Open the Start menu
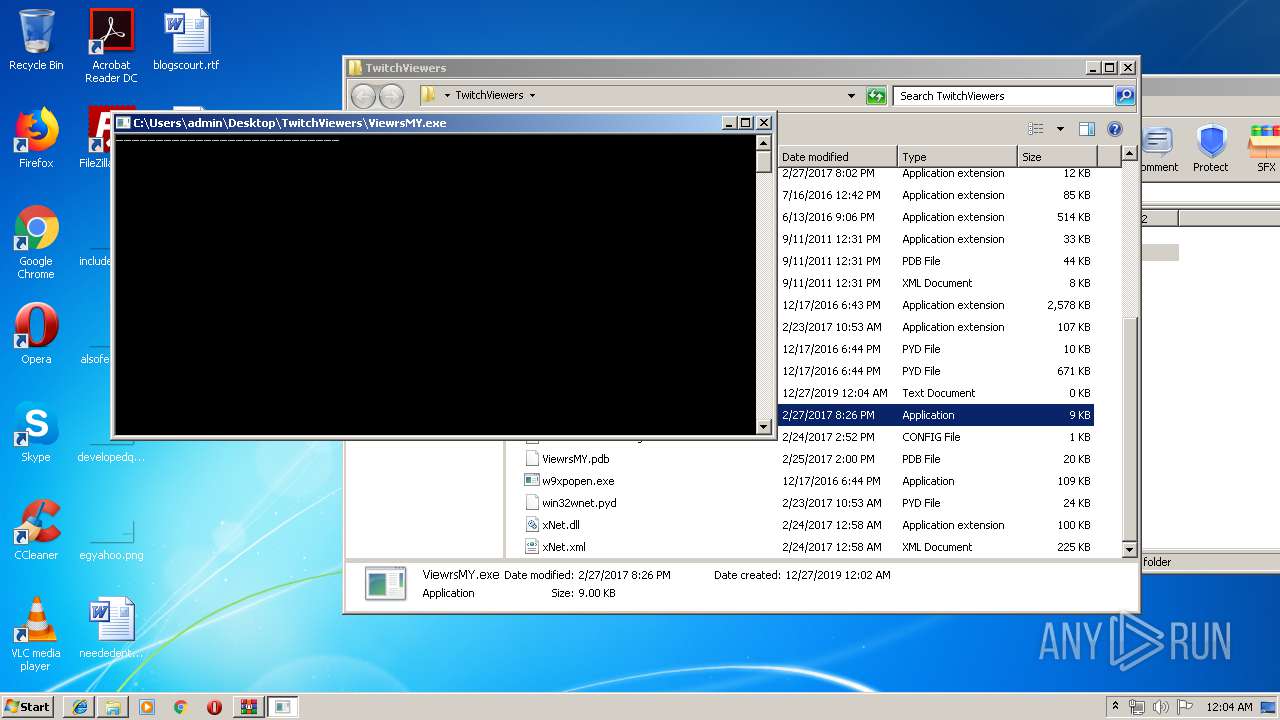Screen dimensions: 1280x720 pyautogui.click(x=28, y=706)
